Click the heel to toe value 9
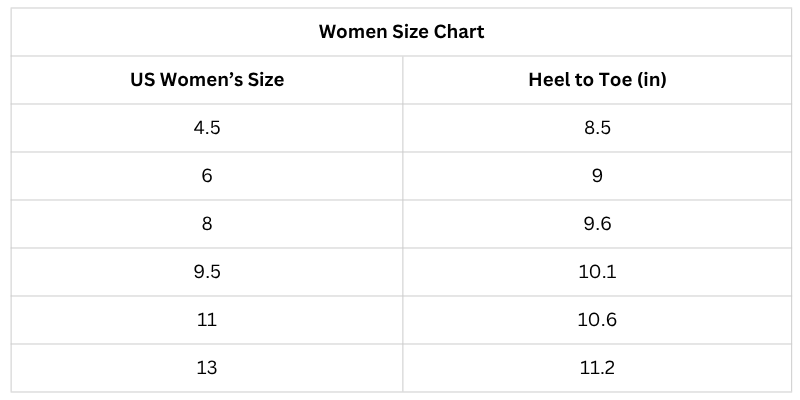 [x=597, y=176]
